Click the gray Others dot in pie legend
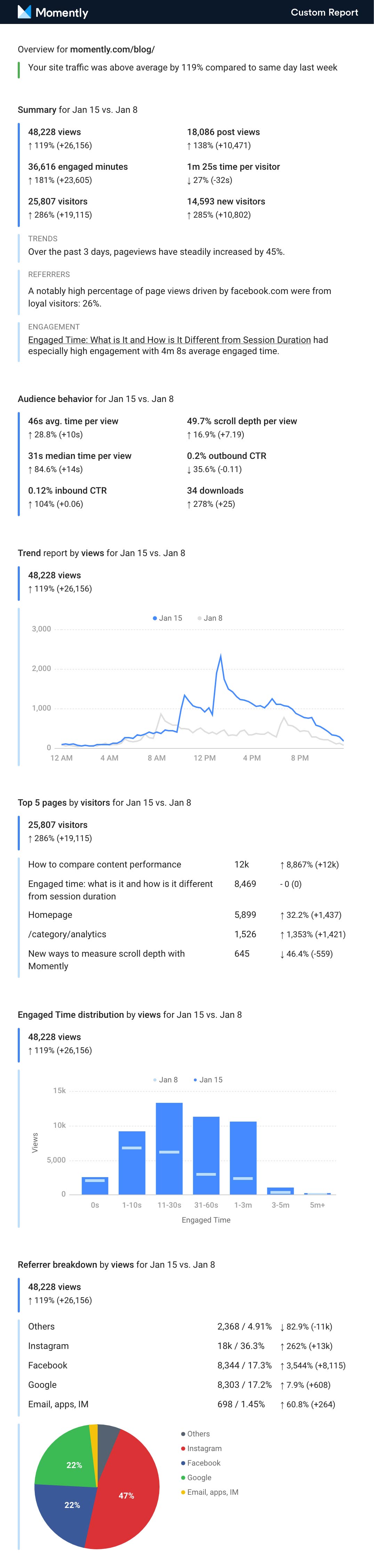Viewport: 374px width, 1568px height. pos(183,1433)
